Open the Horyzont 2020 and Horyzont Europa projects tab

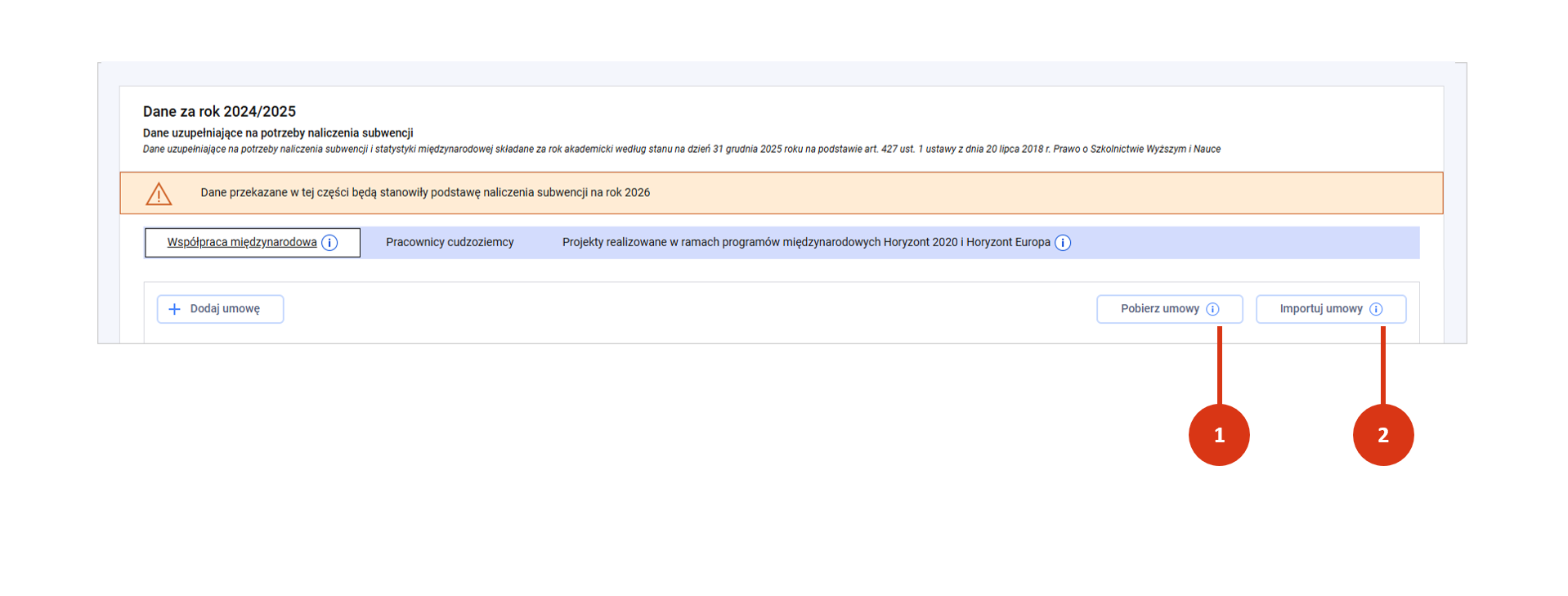tap(805, 243)
